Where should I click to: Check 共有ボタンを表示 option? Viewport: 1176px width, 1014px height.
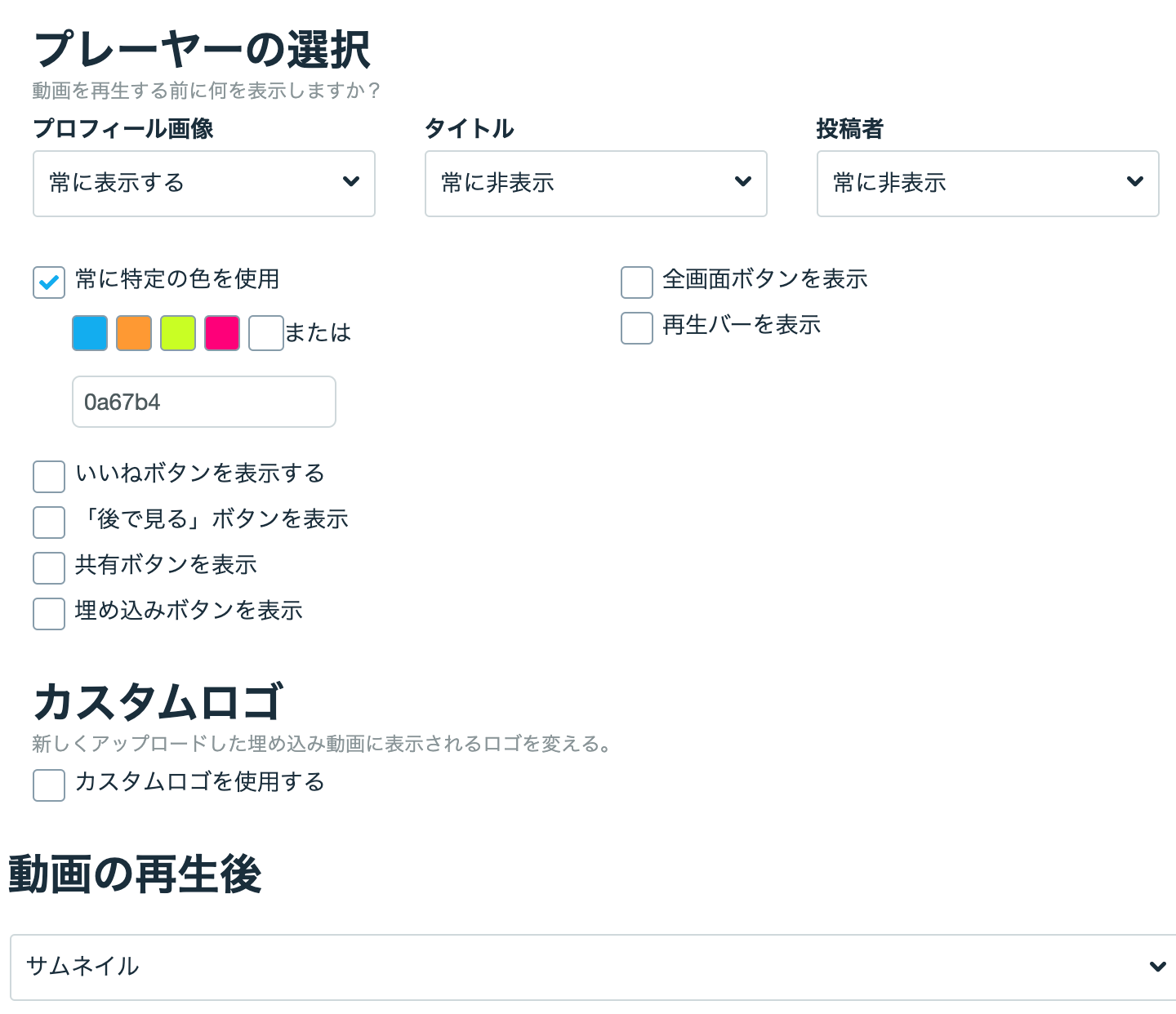(x=49, y=568)
